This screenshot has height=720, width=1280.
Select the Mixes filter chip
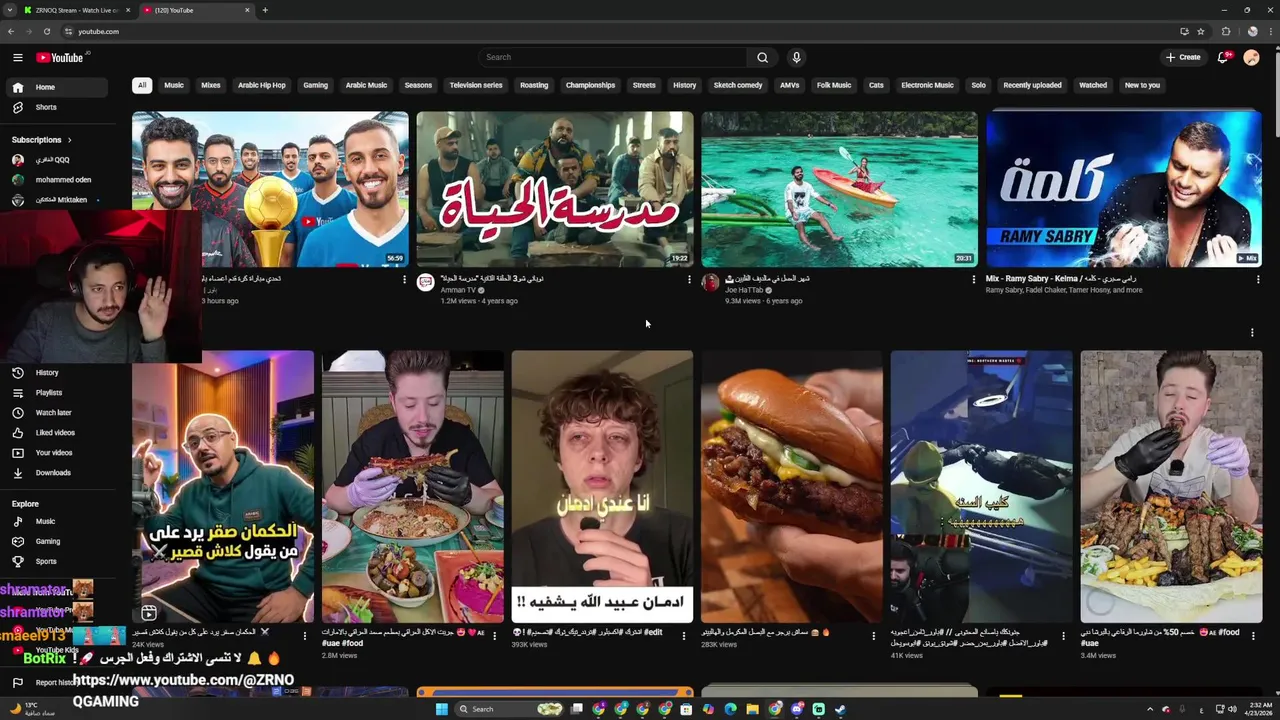210,85
